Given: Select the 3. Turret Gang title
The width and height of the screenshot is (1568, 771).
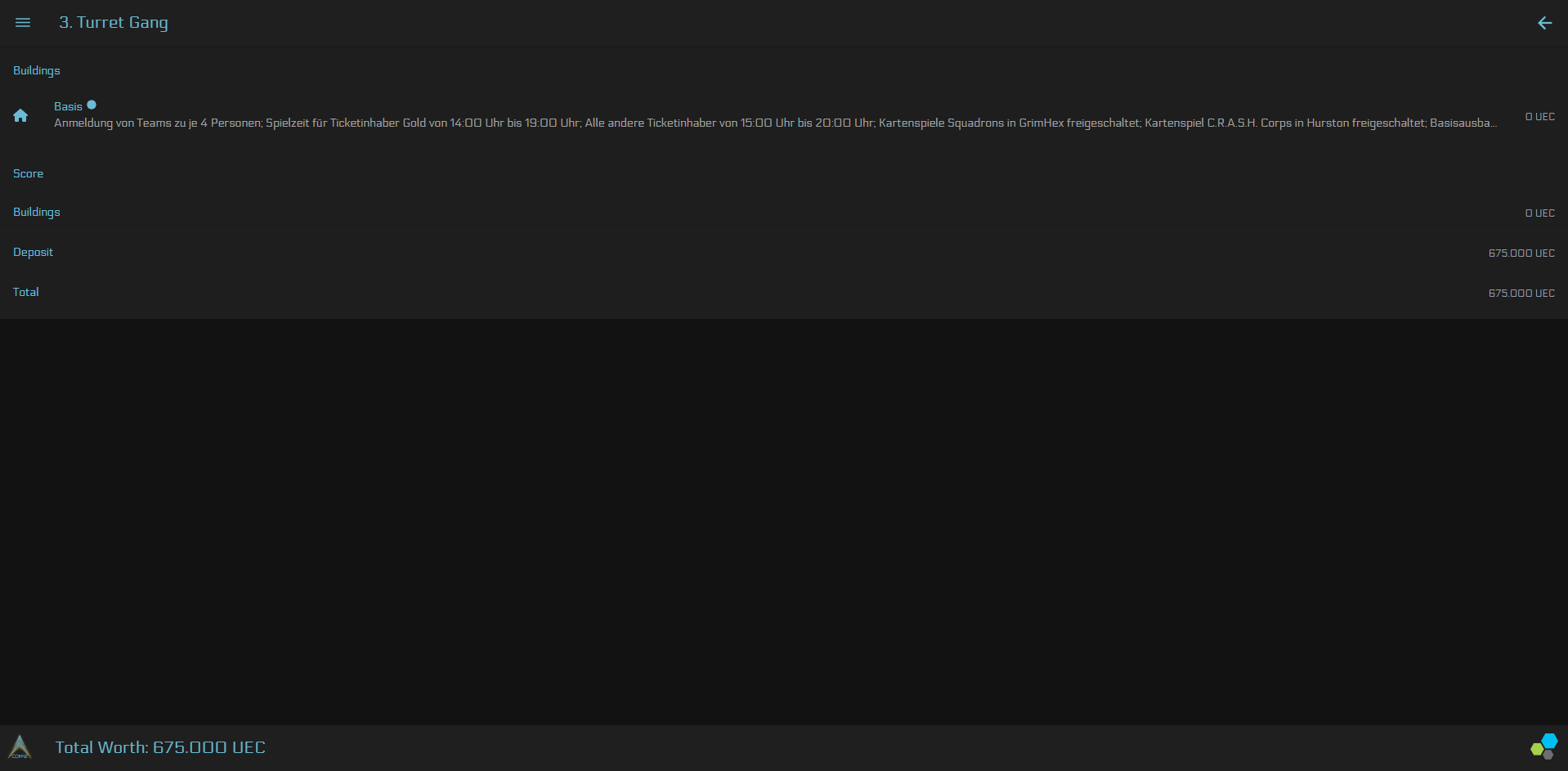Looking at the screenshot, I should coord(114,23).
